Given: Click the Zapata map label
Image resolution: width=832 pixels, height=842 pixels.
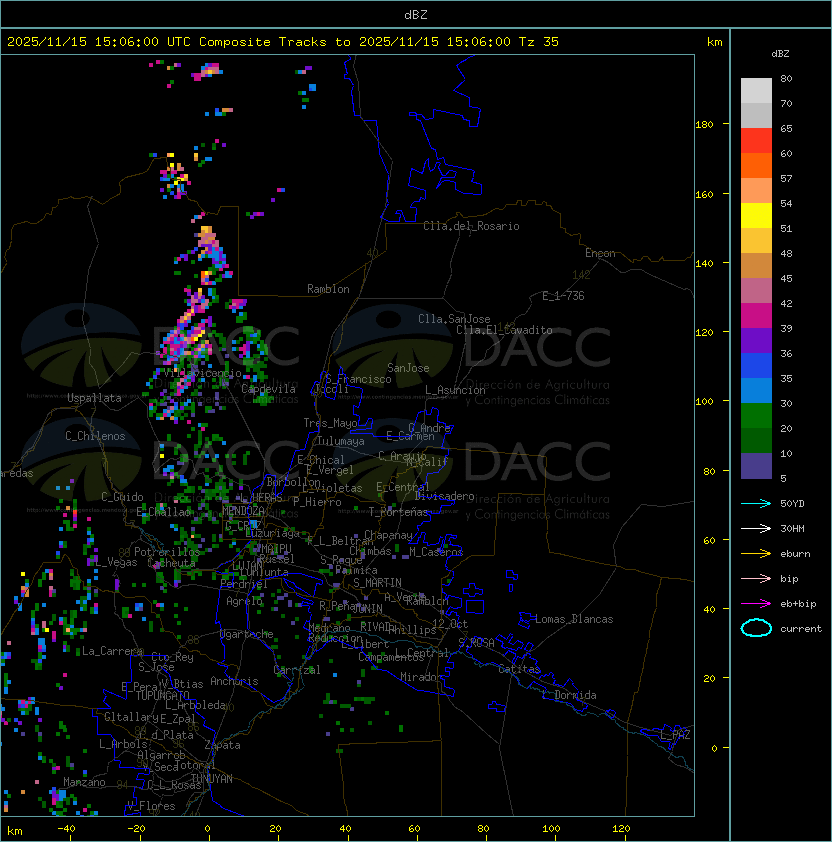Looking at the screenshot, I should point(222,745).
